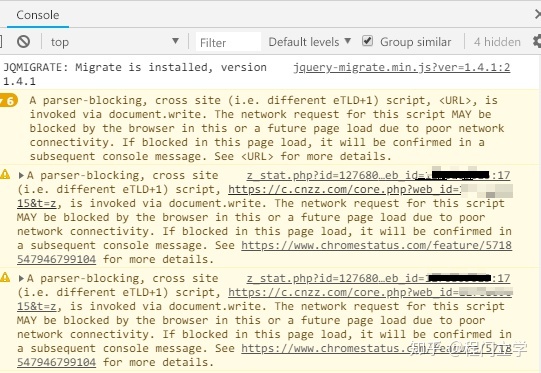The height and width of the screenshot is (373, 541).
Task: Switch to the Console tab
Action: 38,15
